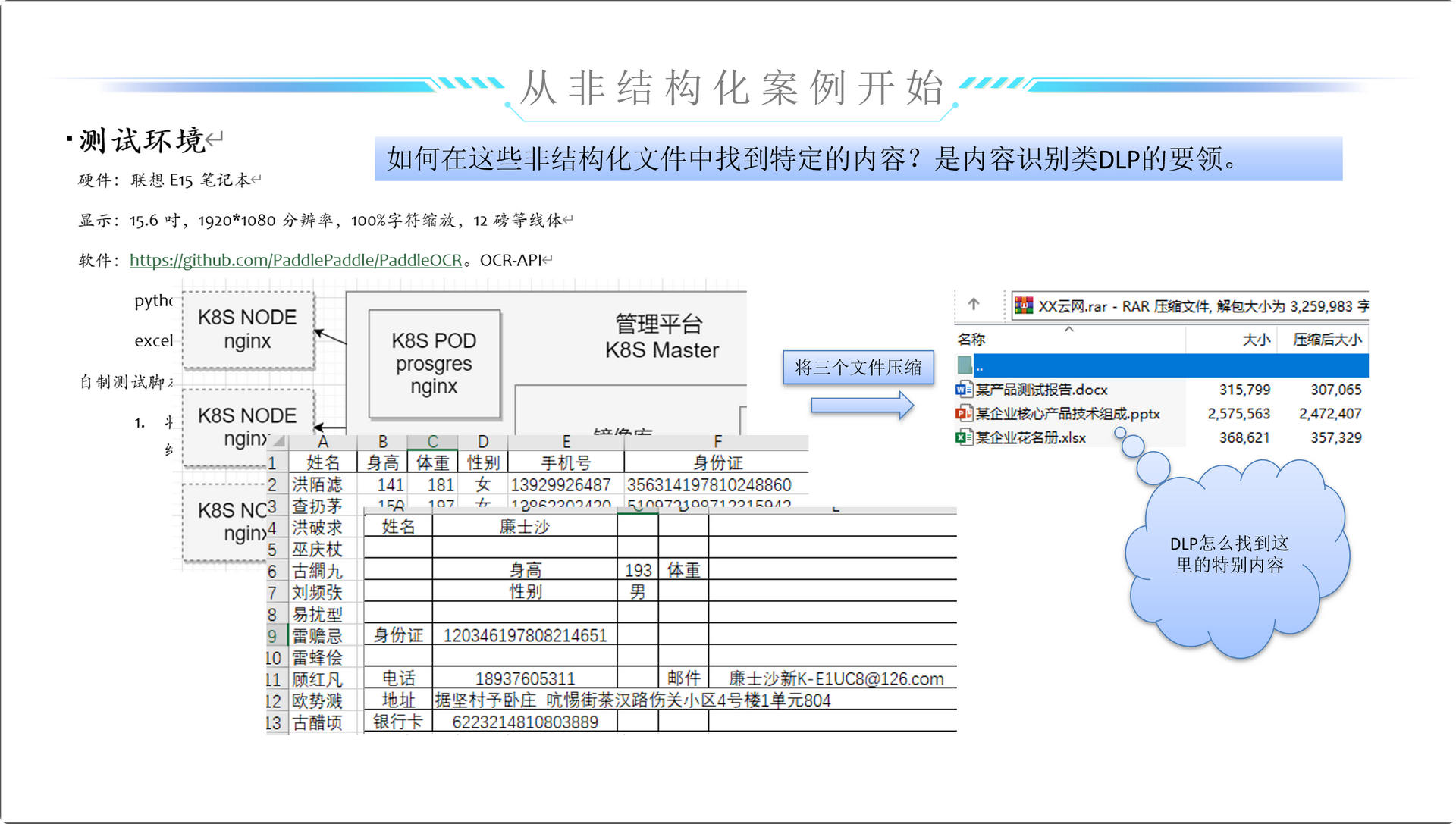Click the top K8S NODE nginx box
The width and height of the screenshot is (1456, 824).
pyautogui.click(x=248, y=329)
